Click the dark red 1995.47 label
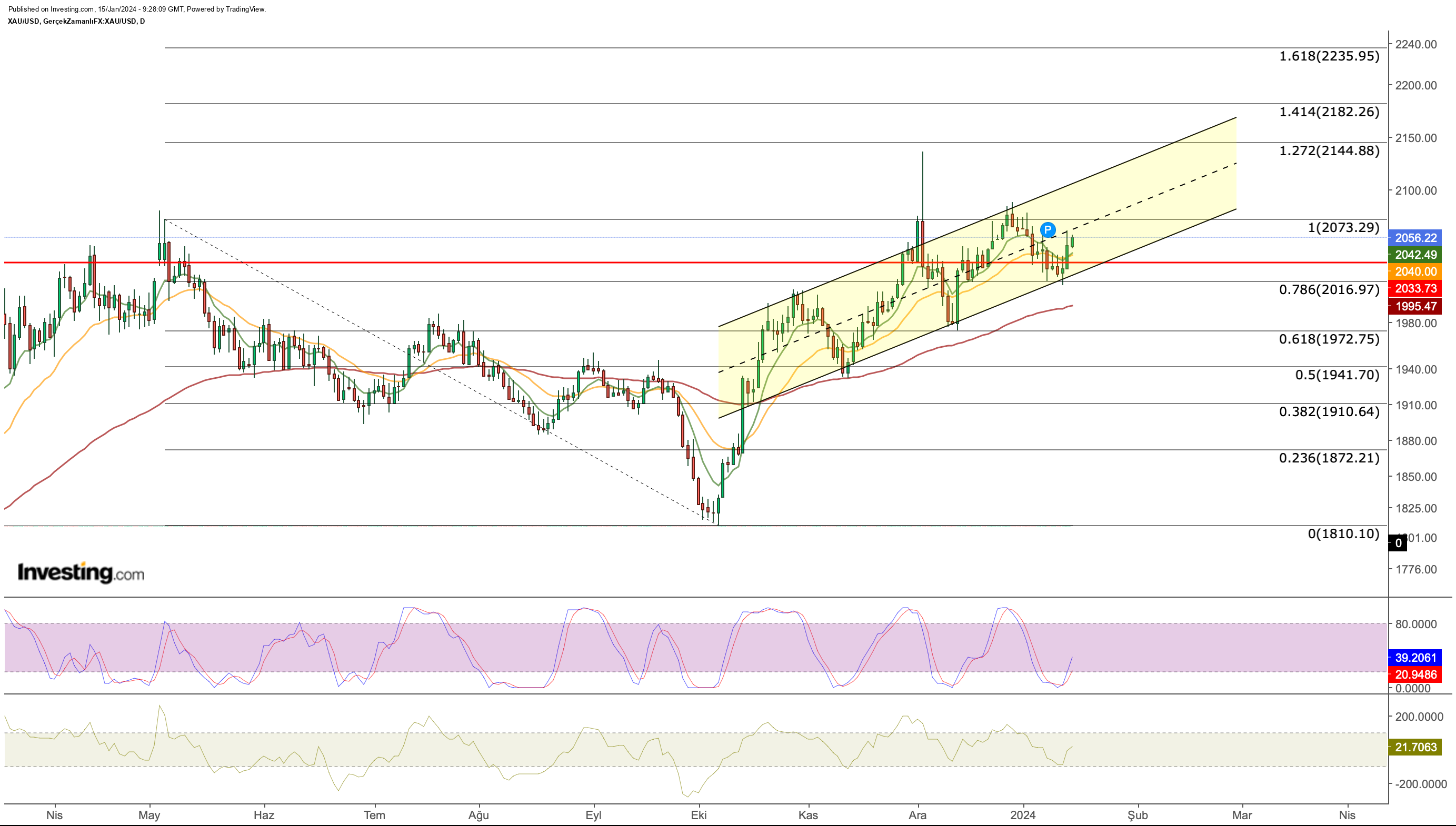Image resolution: width=1456 pixels, height=826 pixels. point(1415,306)
